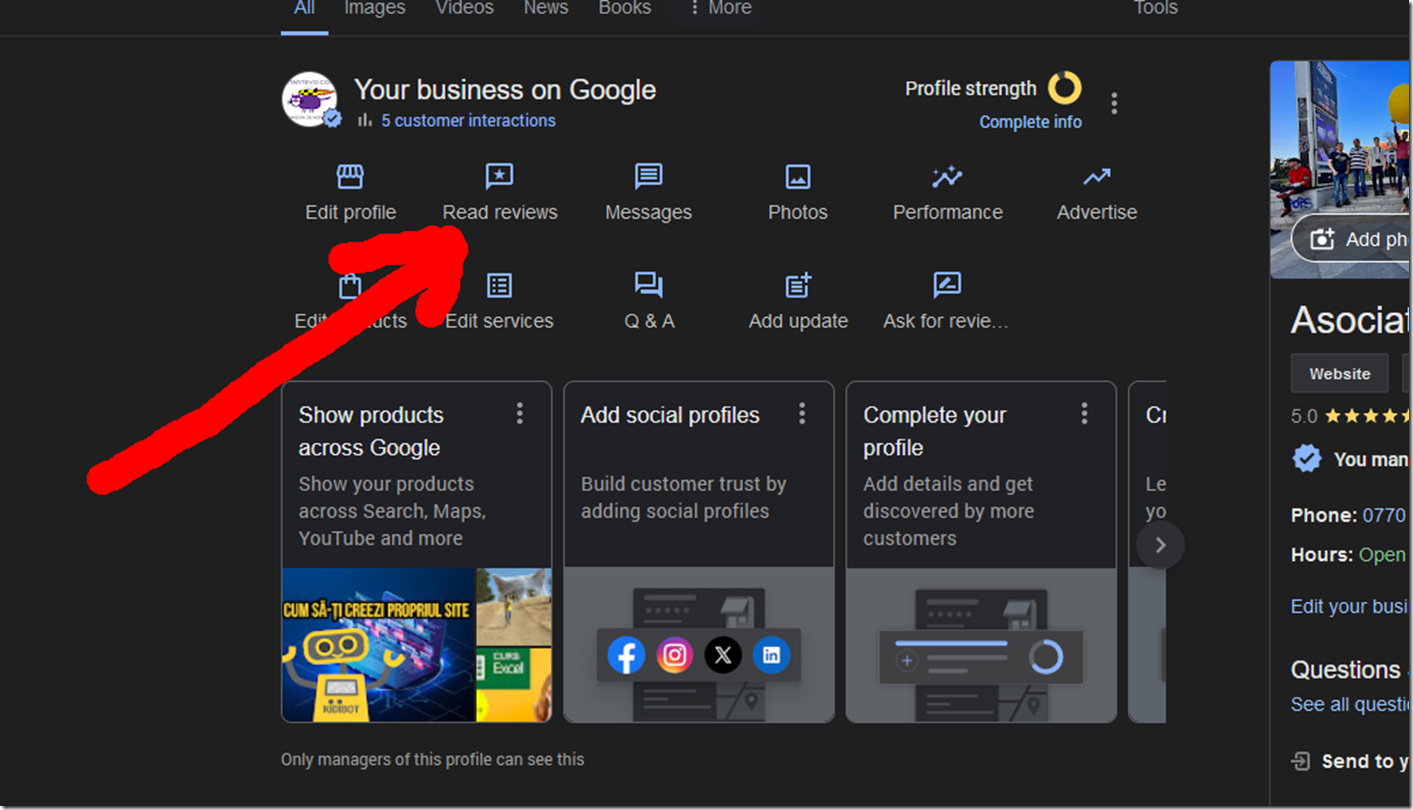Click the Photos icon
The height and width of the screenshot is (810, 1413).
797,190
